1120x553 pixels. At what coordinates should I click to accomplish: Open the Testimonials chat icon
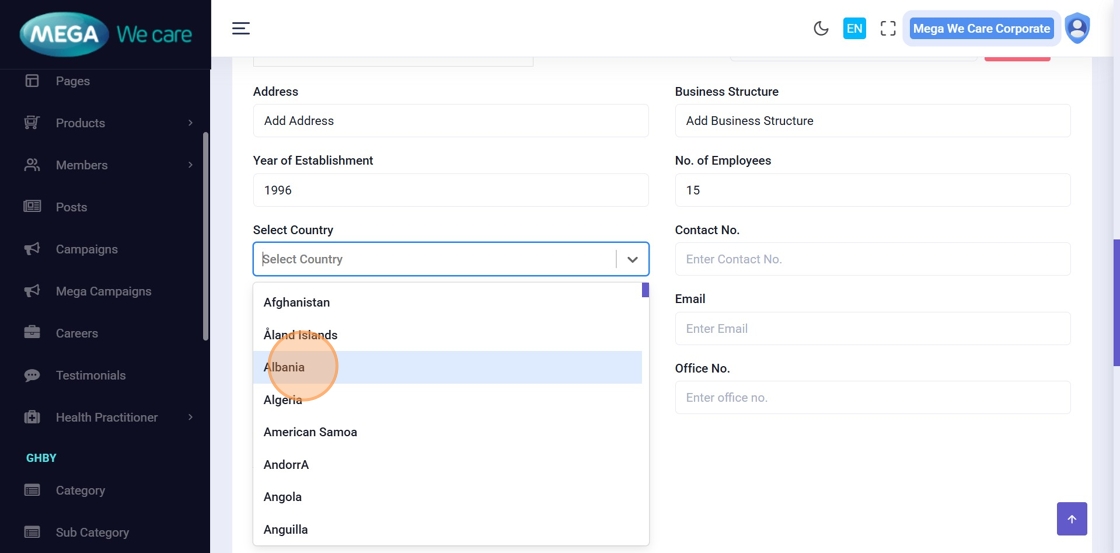point(32,375)
